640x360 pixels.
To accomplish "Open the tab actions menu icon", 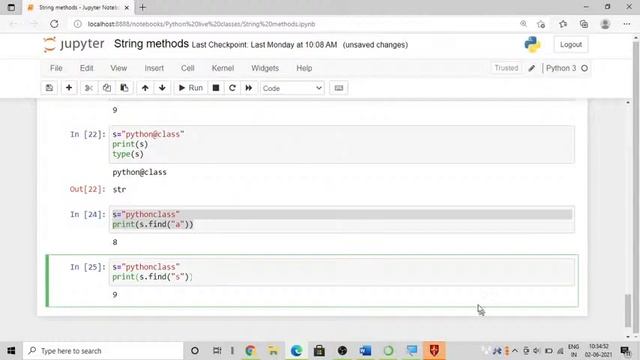I will (11, 7).
